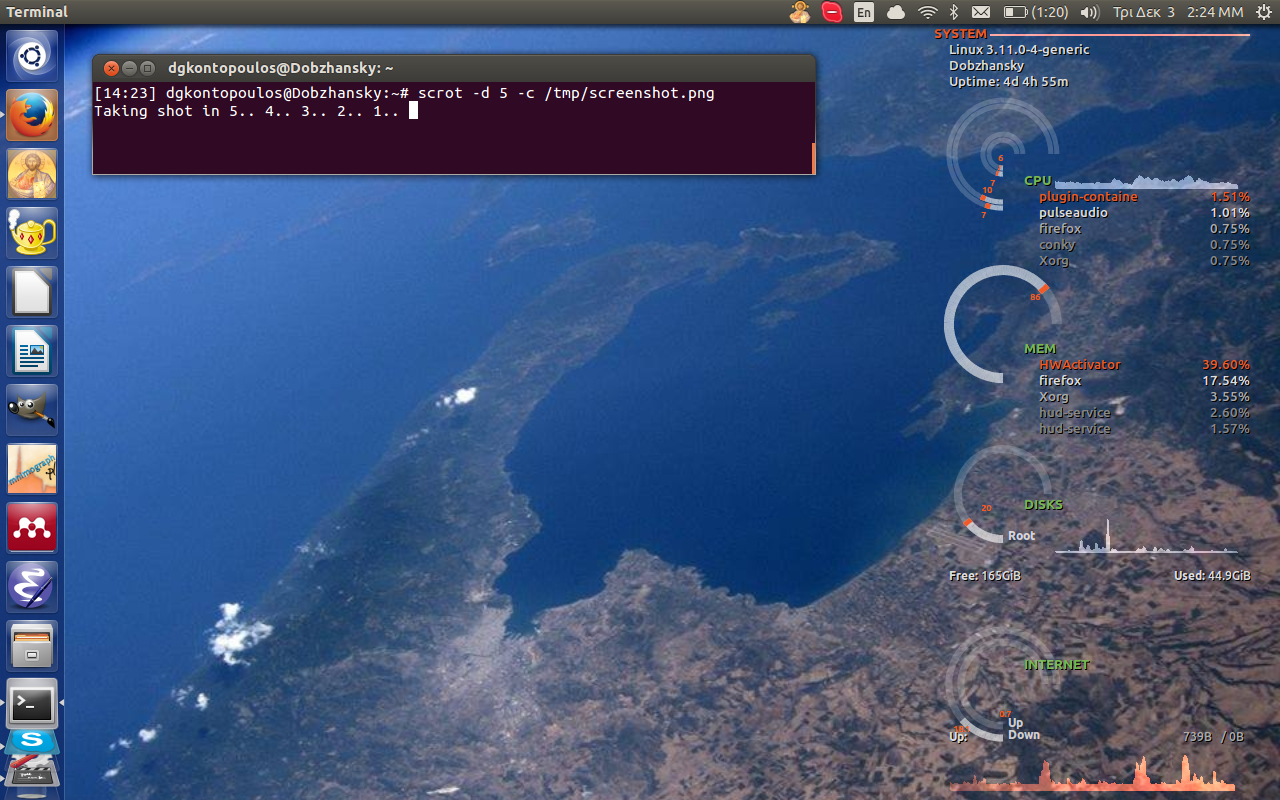Open the battery indicator menu

(x=1035, y=12)
